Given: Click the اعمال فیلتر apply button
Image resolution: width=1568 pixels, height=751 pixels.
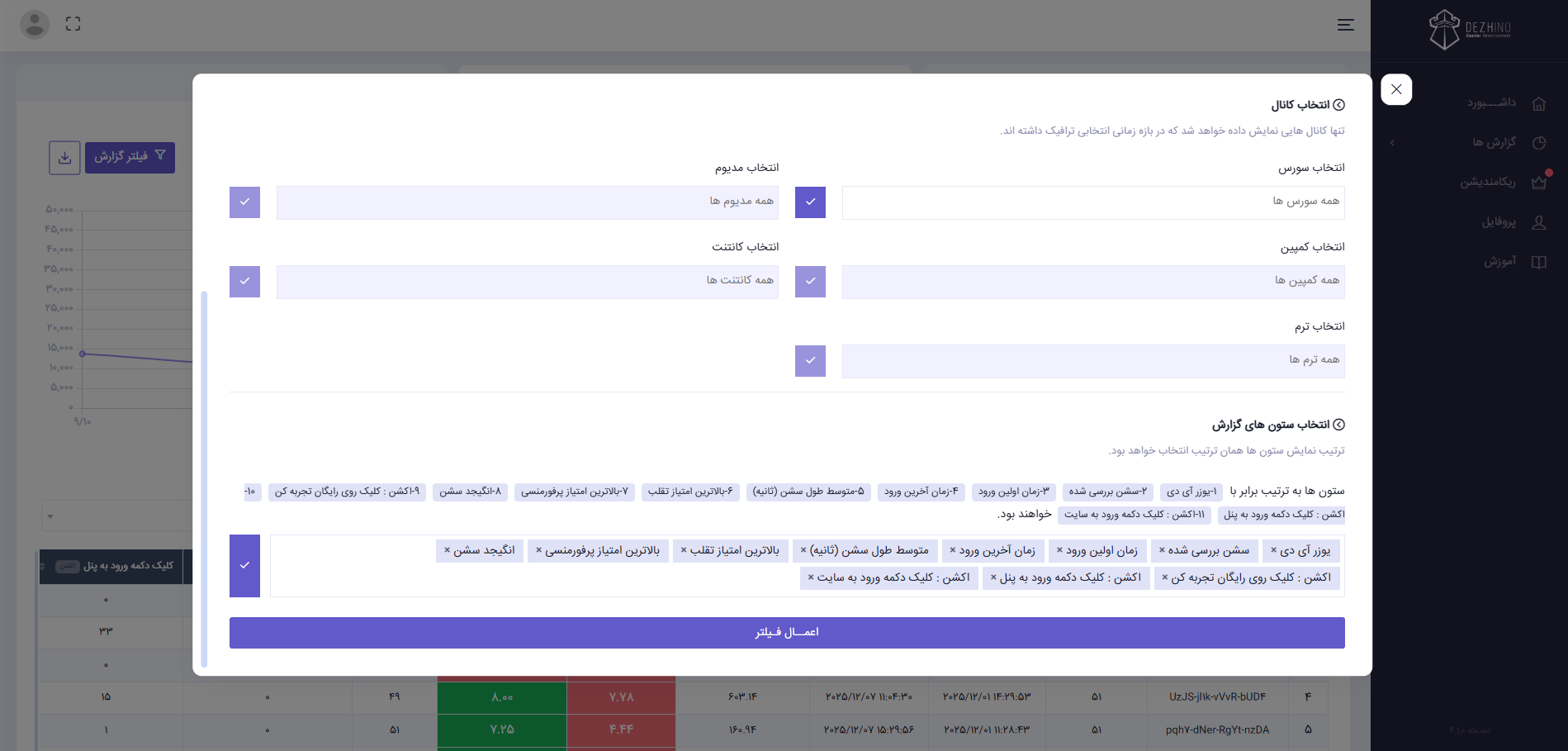Looking at the screenshot, I should (x=787, y=633).
